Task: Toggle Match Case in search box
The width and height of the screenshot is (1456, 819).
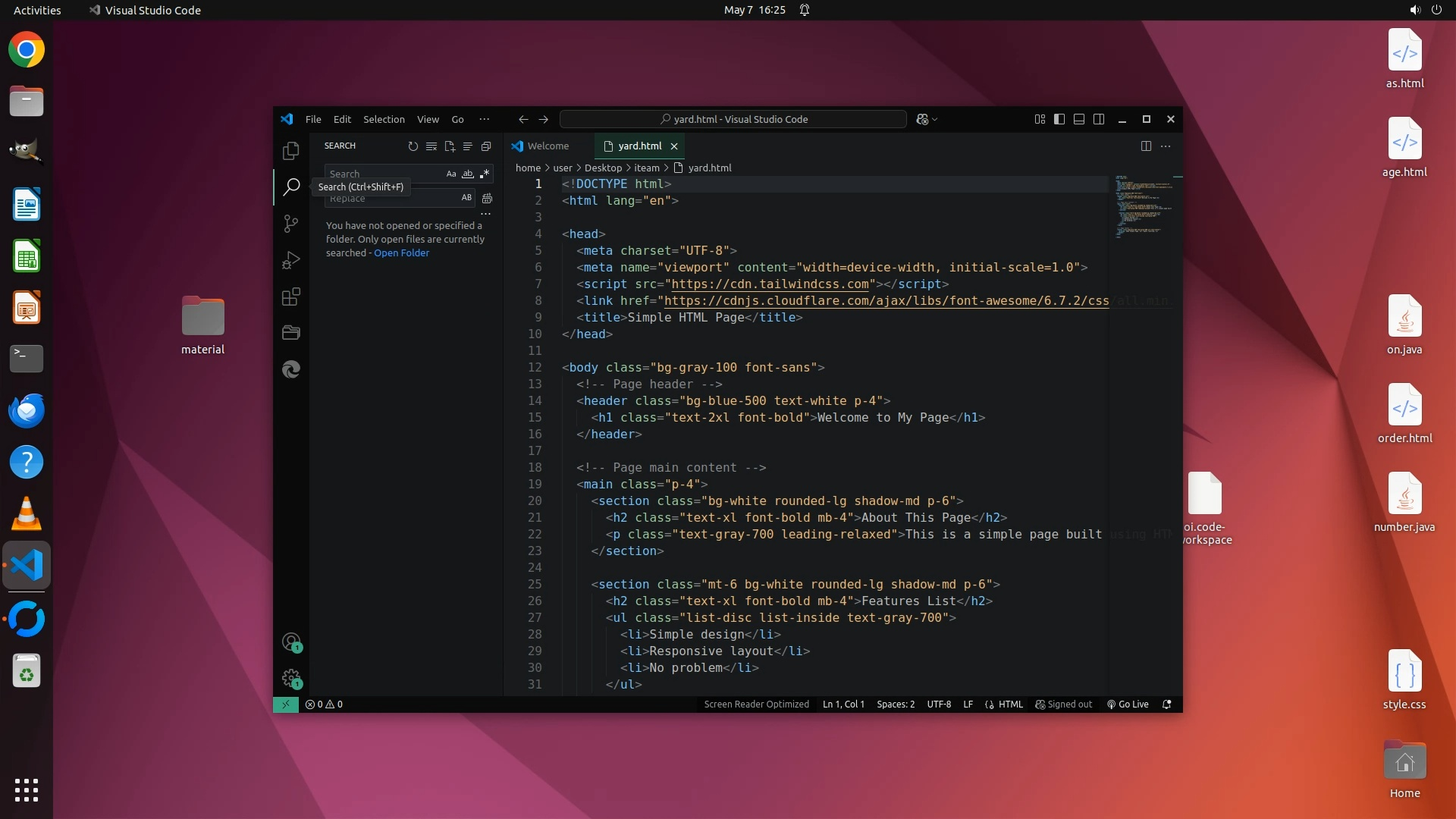Action: 451,174
